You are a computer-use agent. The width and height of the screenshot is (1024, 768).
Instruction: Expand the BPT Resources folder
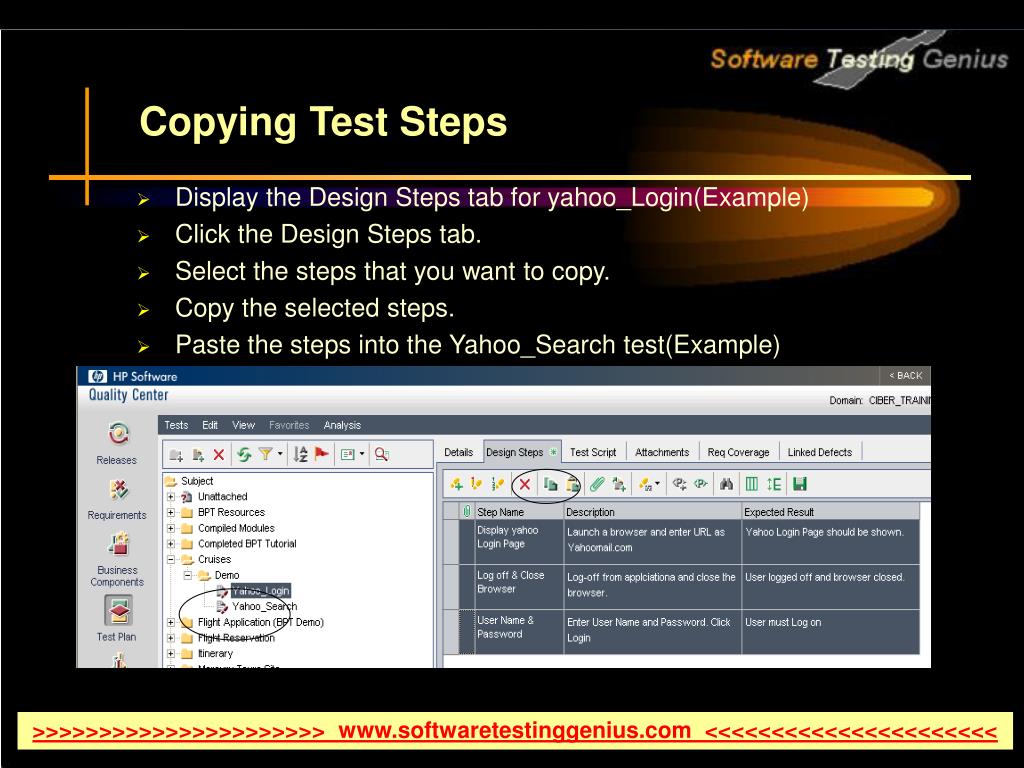tap(170, 512)
